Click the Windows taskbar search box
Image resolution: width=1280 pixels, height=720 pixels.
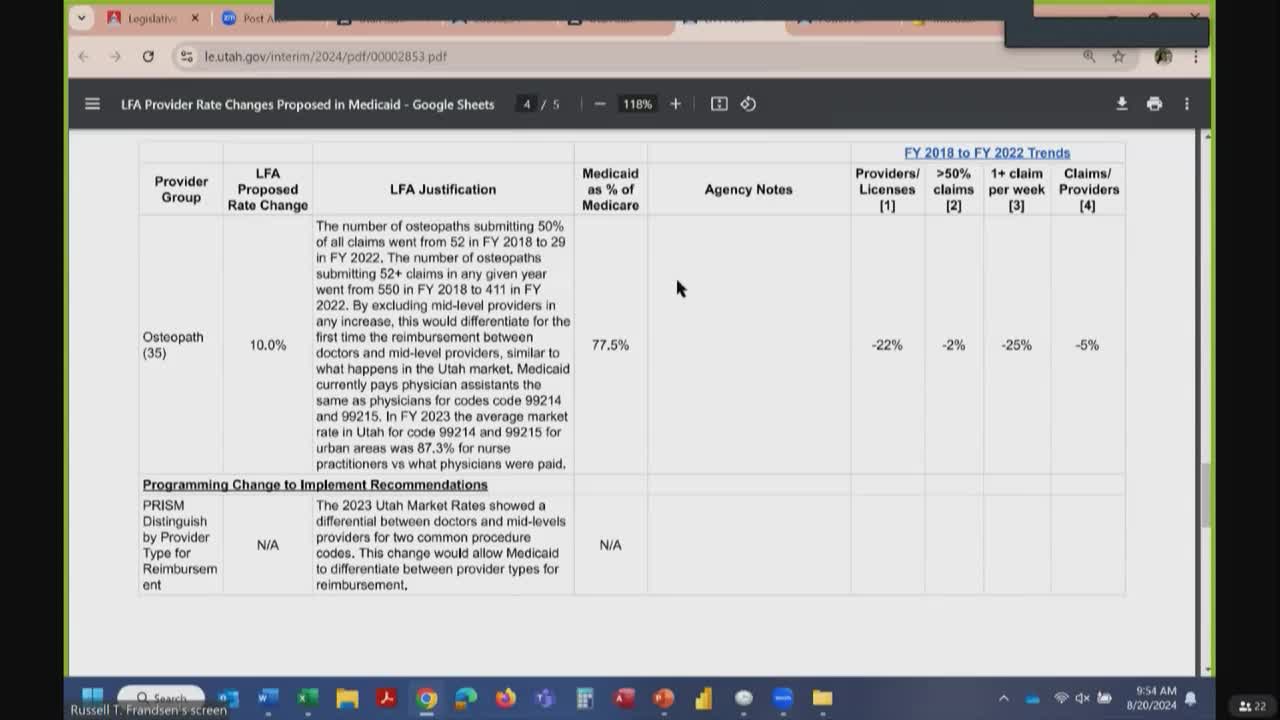point(162,697)
